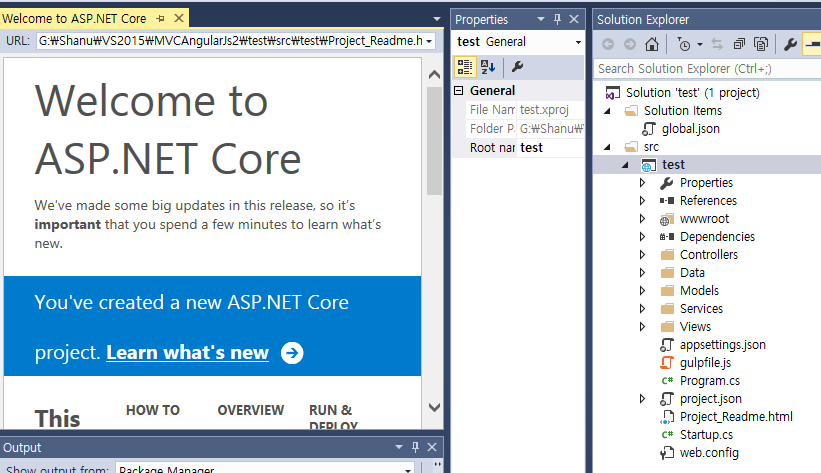
Task: Click the Home icon in Solution Explorer
Action: pos(652,44)
